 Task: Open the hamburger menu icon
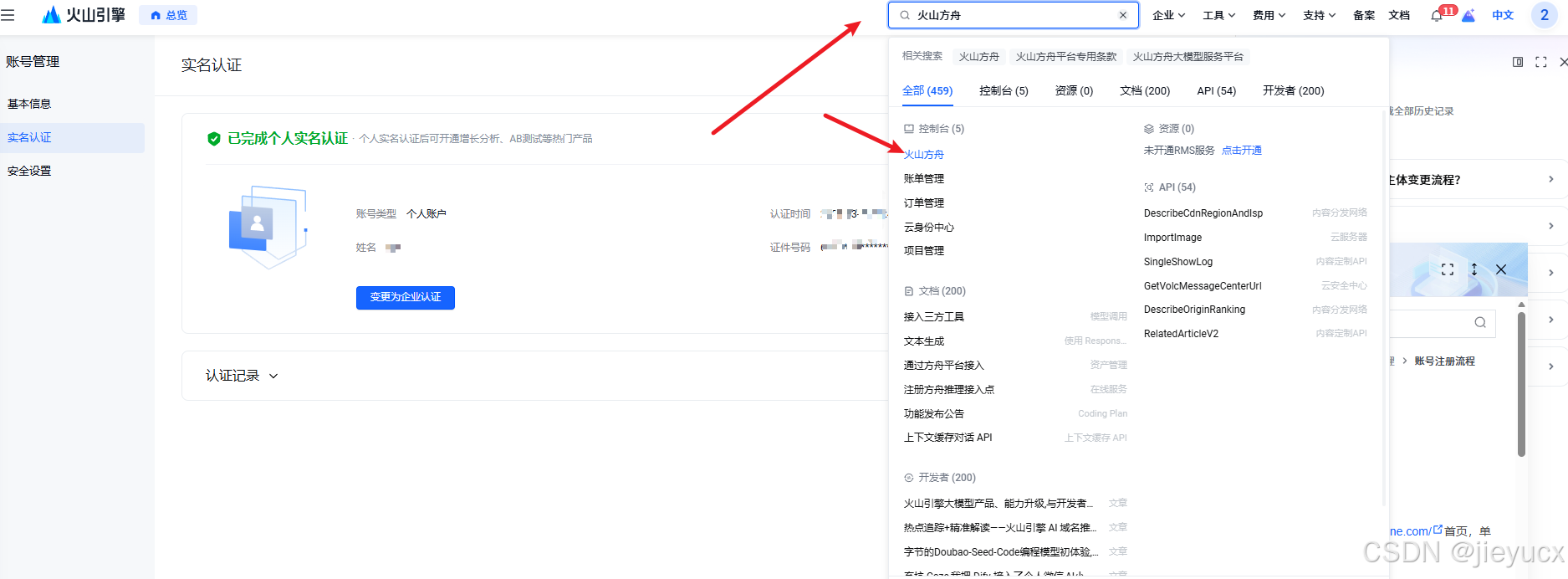[x=8, y=15]
